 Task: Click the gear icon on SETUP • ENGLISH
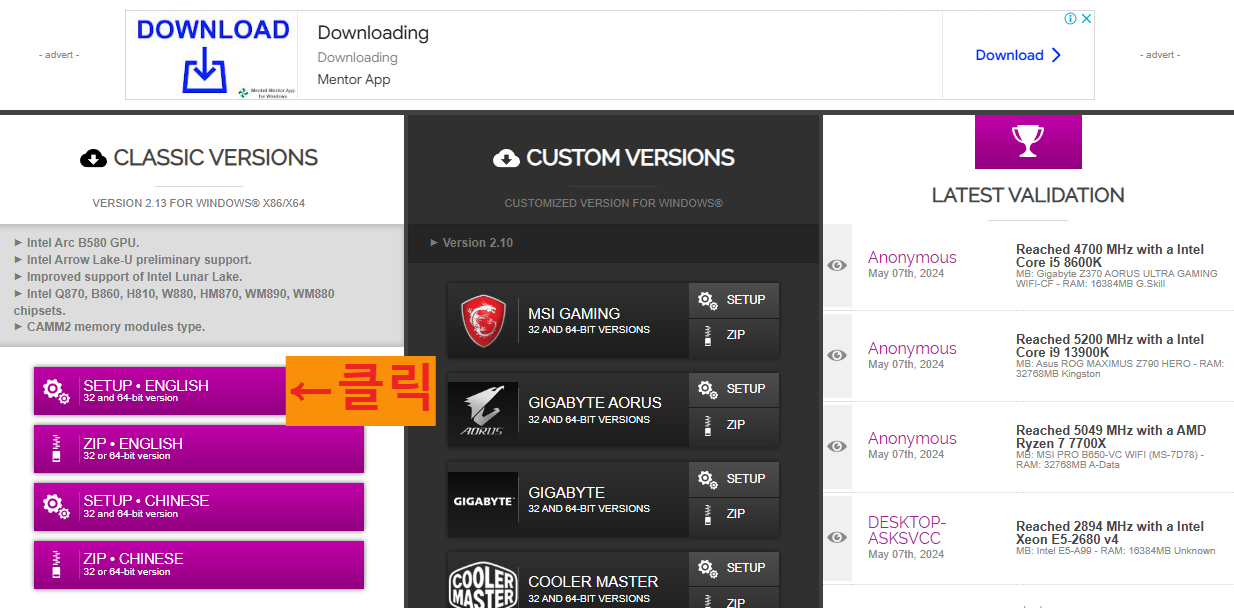click(x=57, y=391)
